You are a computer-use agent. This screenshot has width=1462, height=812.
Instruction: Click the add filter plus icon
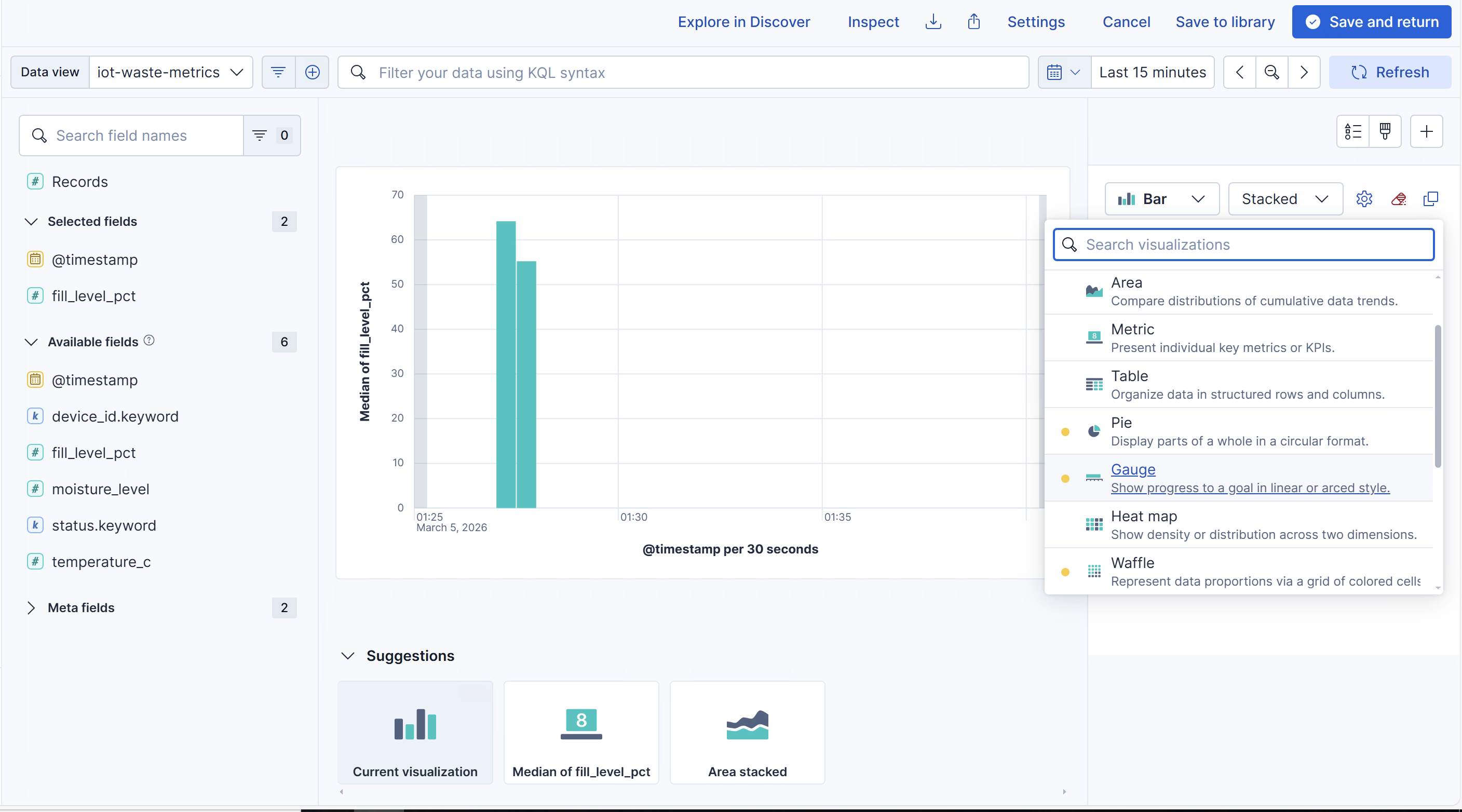pyautogui.click(x=312, y=72)
